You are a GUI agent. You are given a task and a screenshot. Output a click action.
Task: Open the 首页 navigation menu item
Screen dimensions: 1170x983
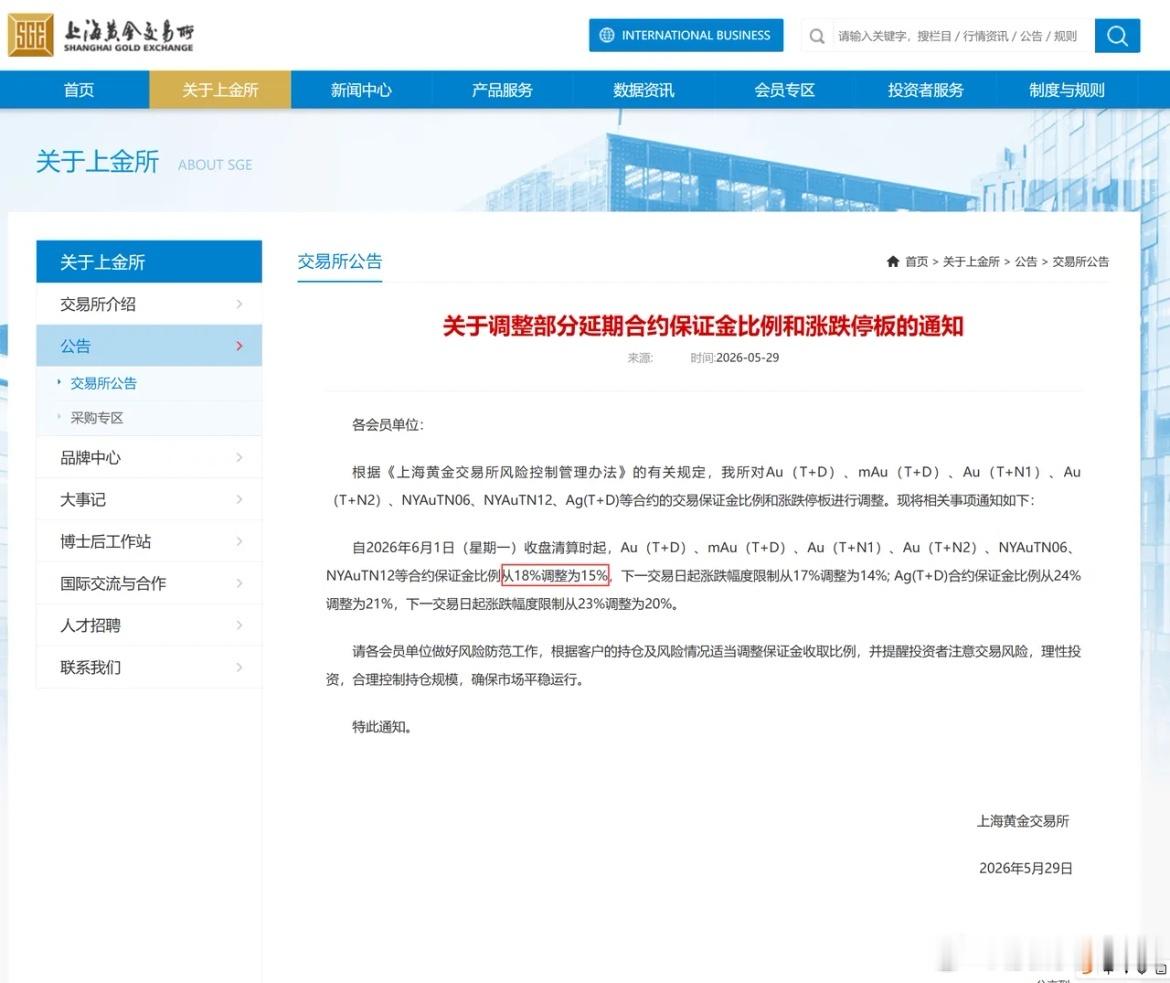78,90
